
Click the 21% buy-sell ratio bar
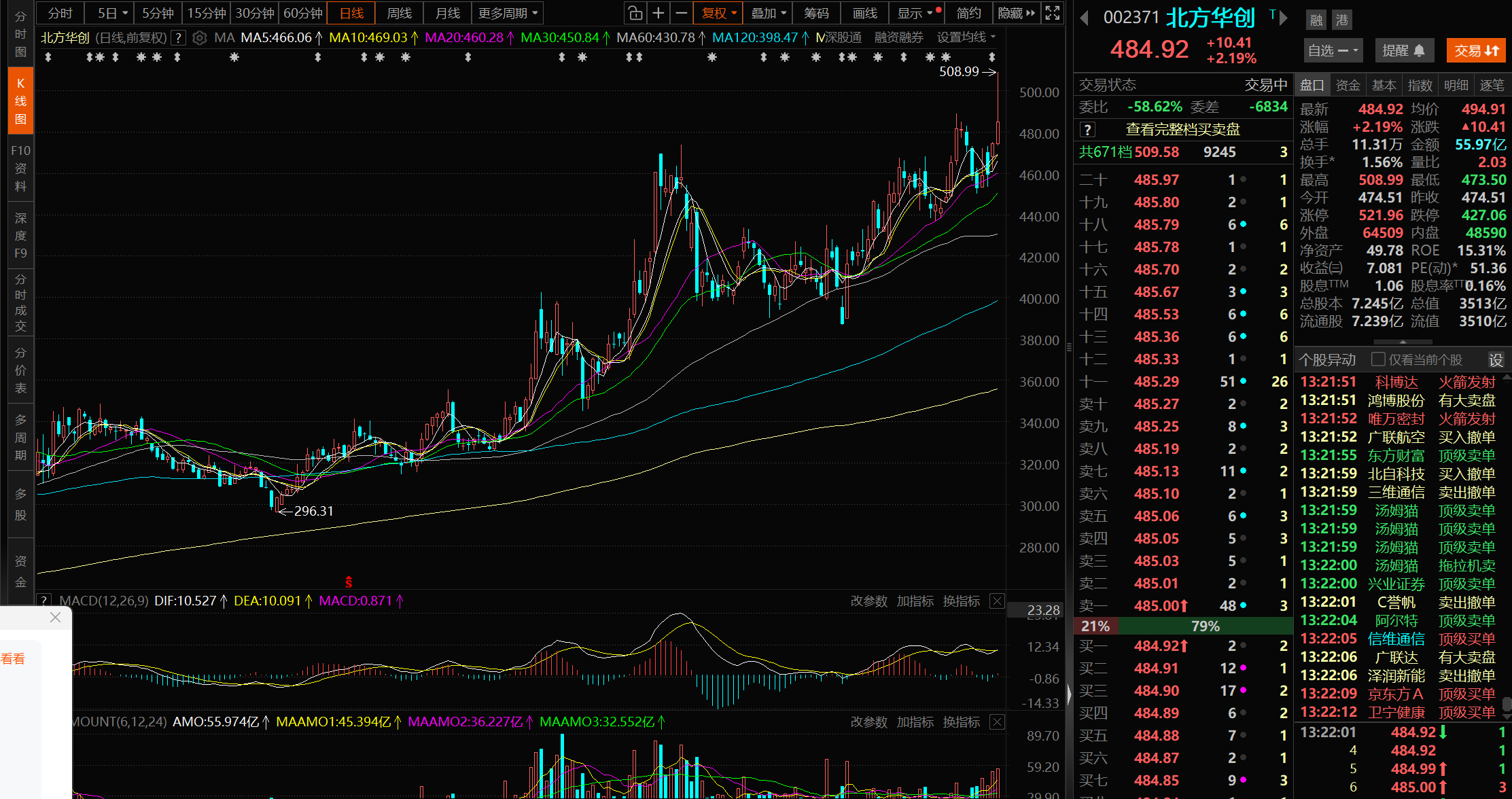pos(1095,626)
